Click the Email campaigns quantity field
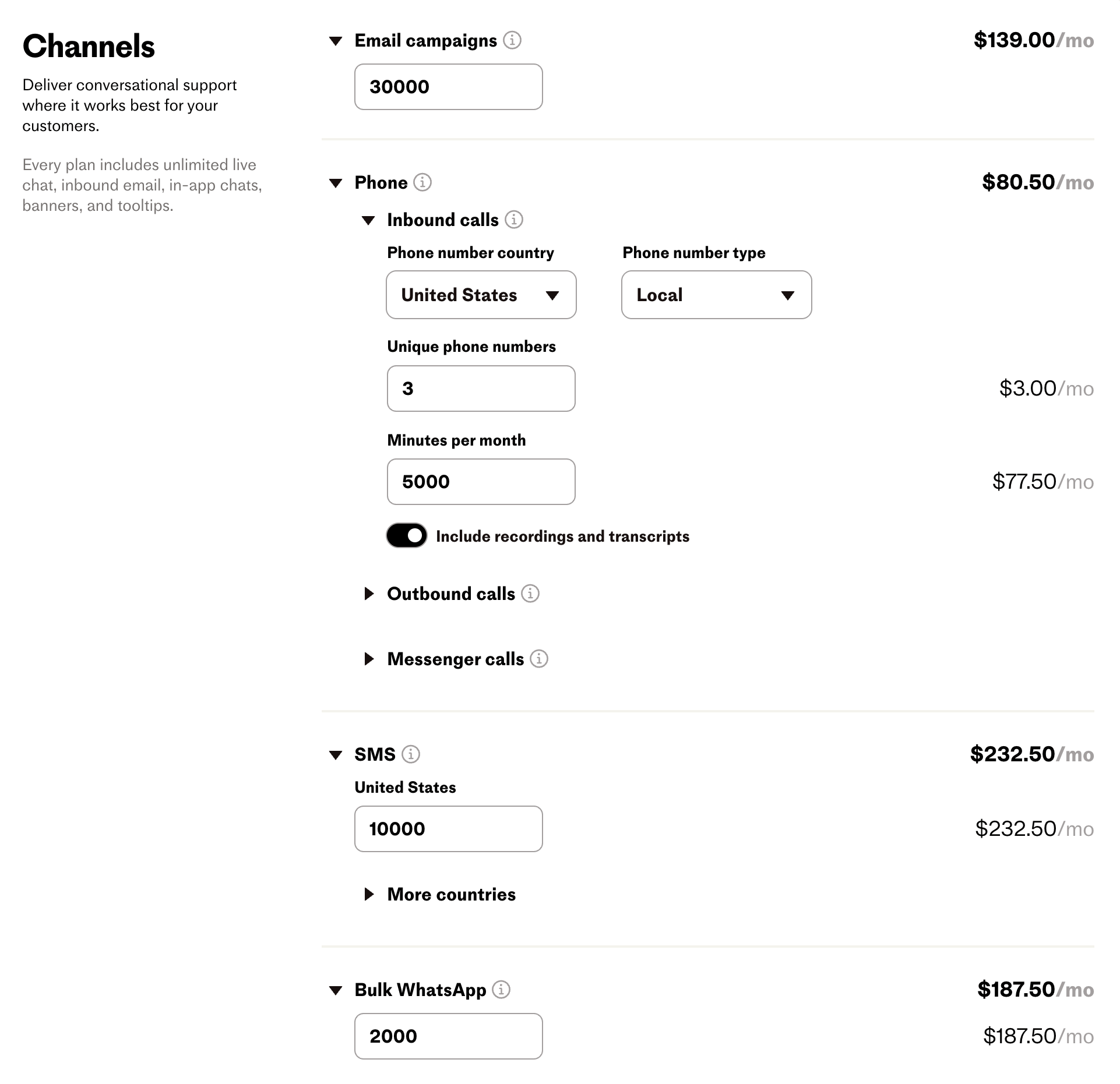Image resolution: width=1120 pixels, height=1084 pixels. 448,87
